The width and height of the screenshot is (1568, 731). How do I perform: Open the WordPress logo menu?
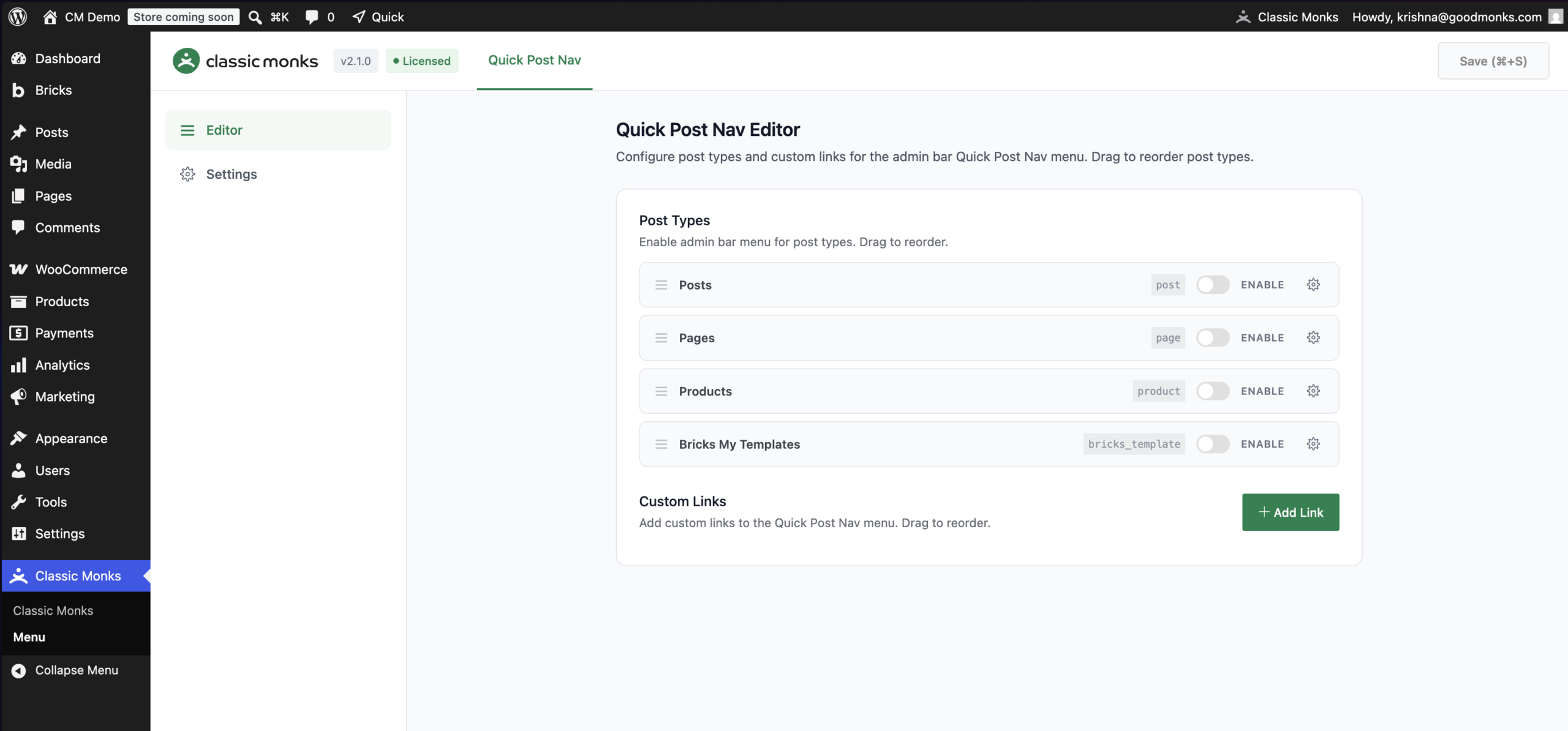18,17
